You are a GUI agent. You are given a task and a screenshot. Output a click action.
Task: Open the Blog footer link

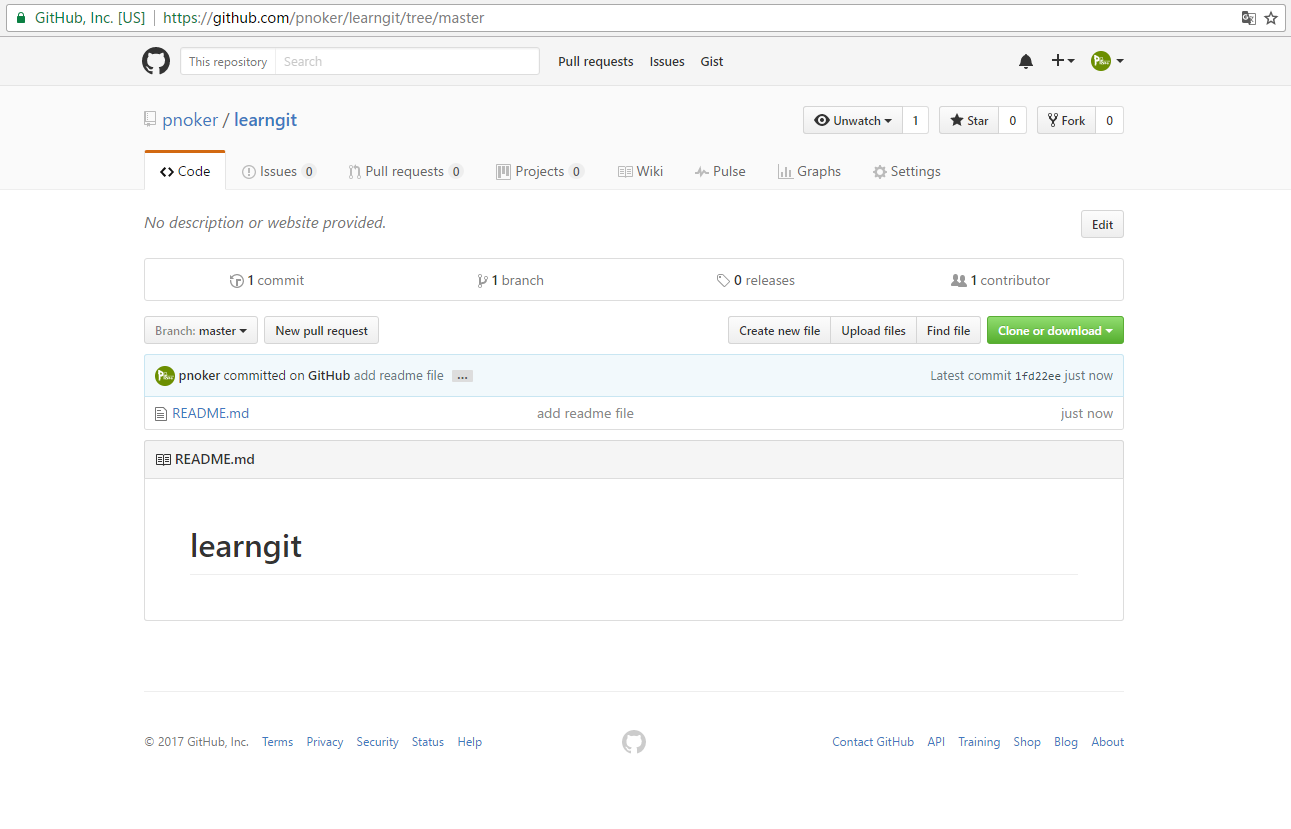[x=1066, y=742]
